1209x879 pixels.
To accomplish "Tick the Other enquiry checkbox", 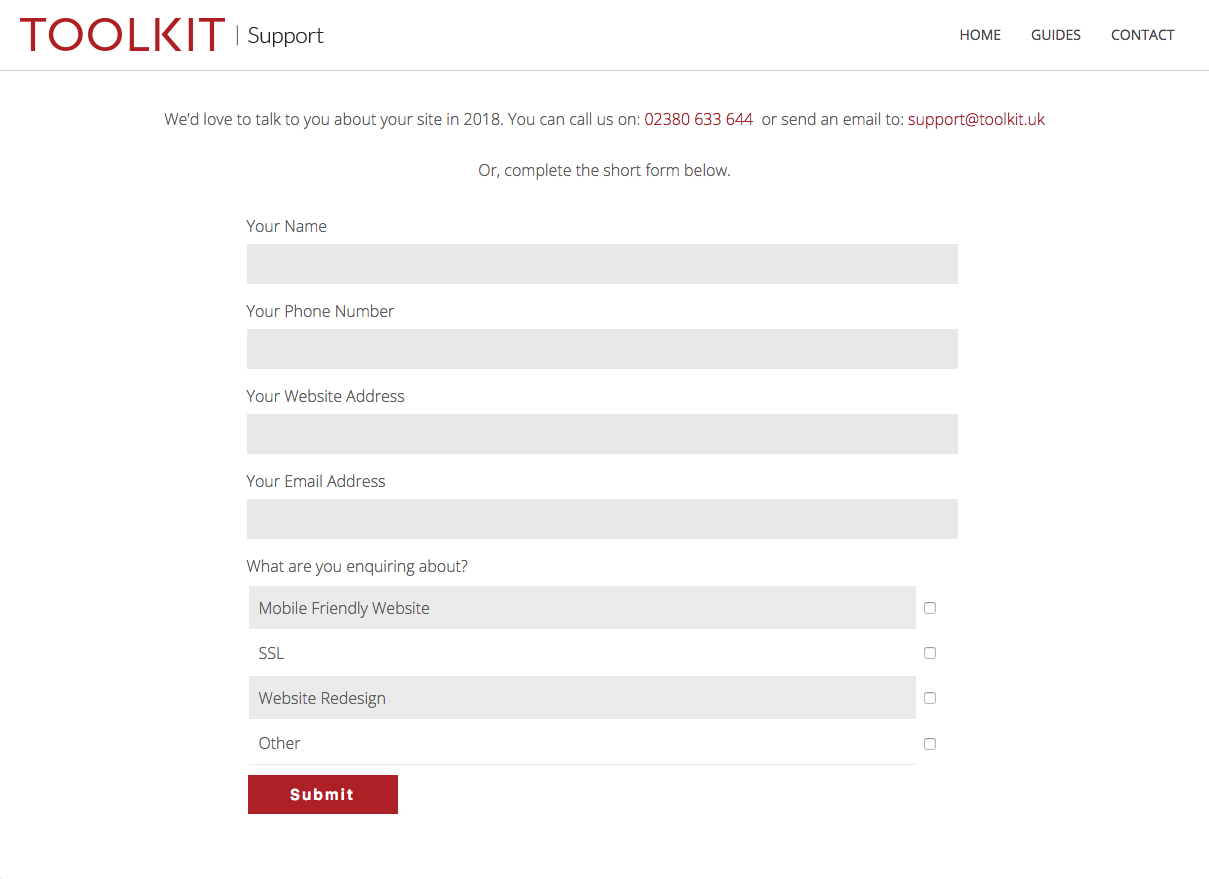I will coord(930,744).
